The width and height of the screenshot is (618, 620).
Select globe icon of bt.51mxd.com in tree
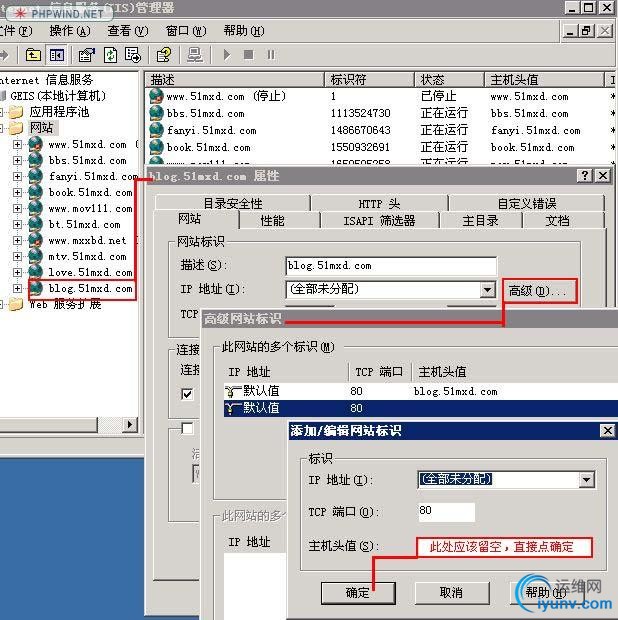[36, 224]
